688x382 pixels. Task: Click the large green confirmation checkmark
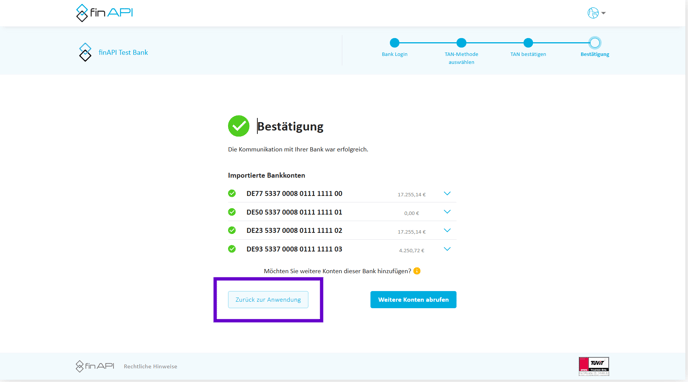point(238,126)
